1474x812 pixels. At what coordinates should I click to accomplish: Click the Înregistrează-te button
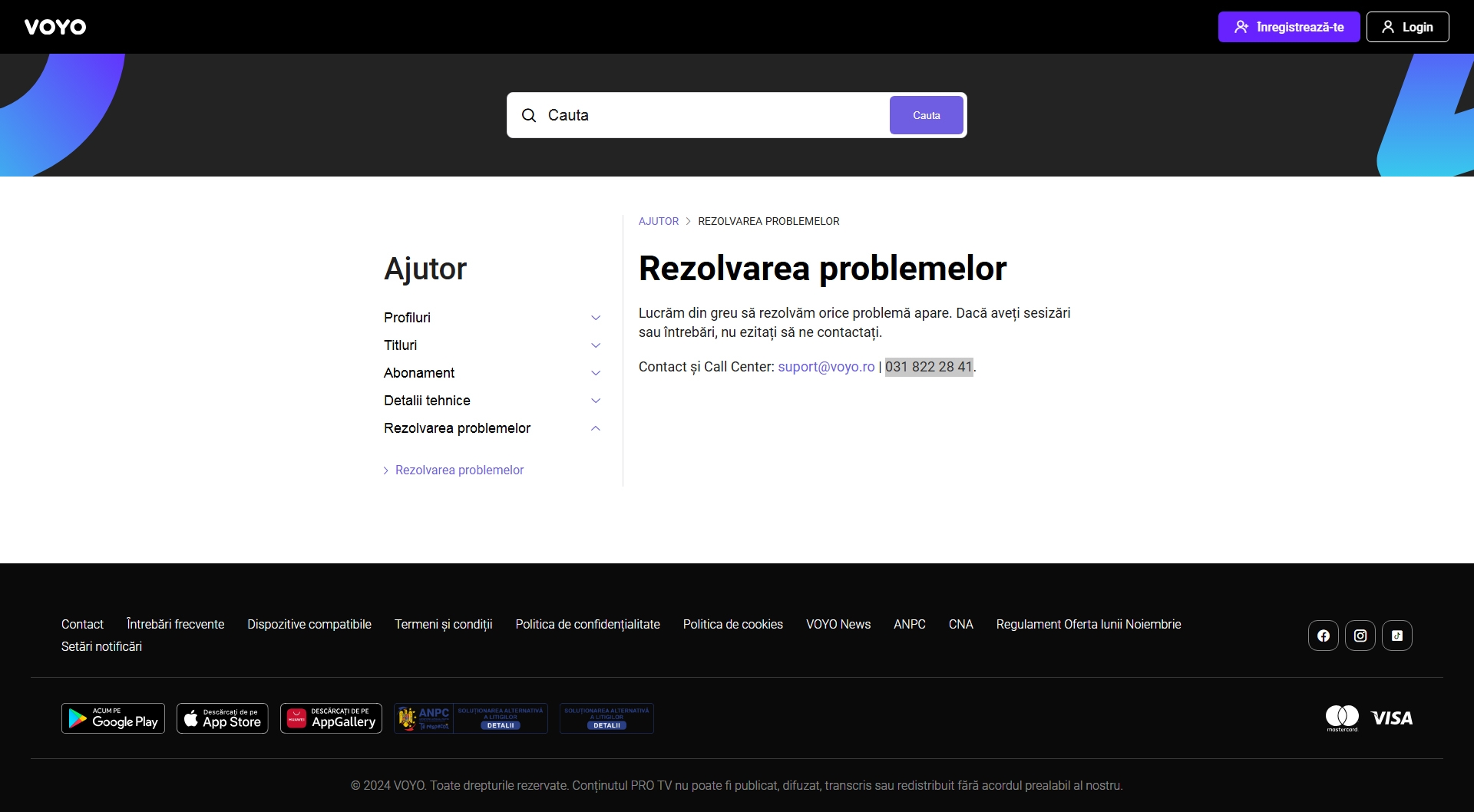1288,27
